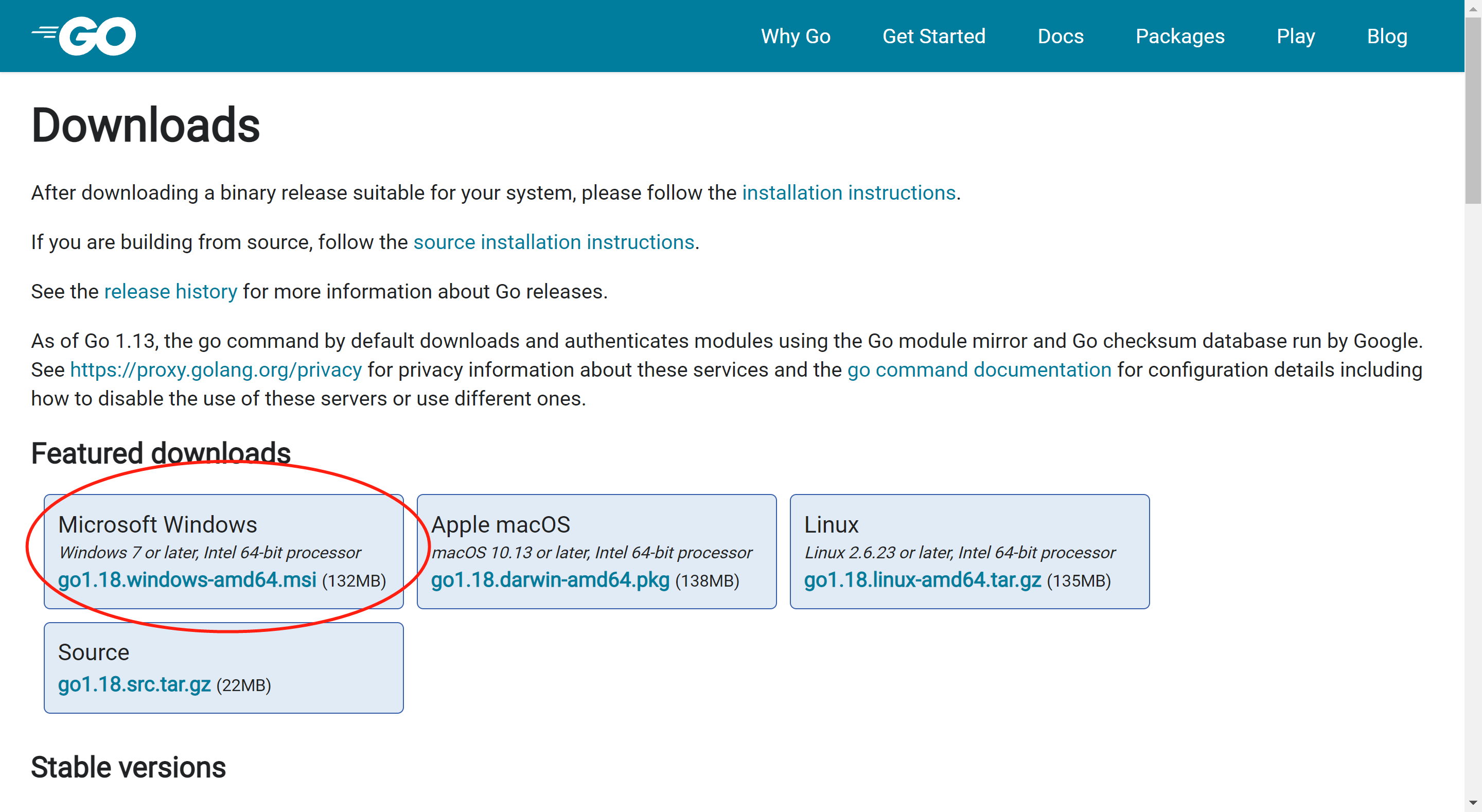Open the go command documentation link

979,369
